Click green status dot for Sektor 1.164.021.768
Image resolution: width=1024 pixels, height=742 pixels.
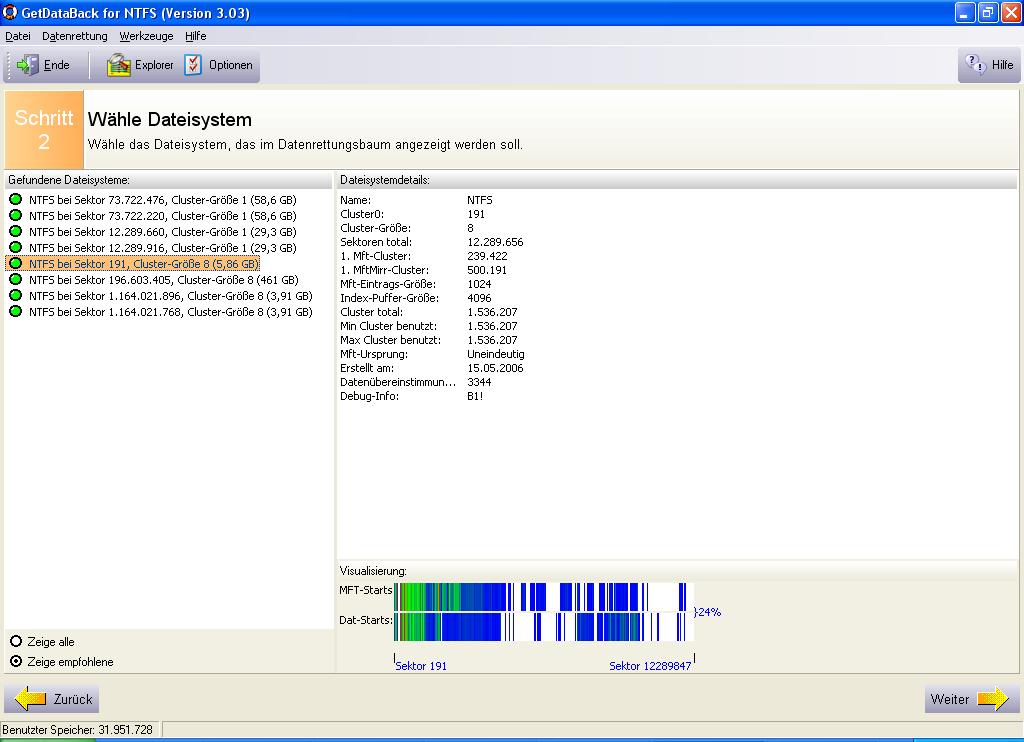pos(16,312)
